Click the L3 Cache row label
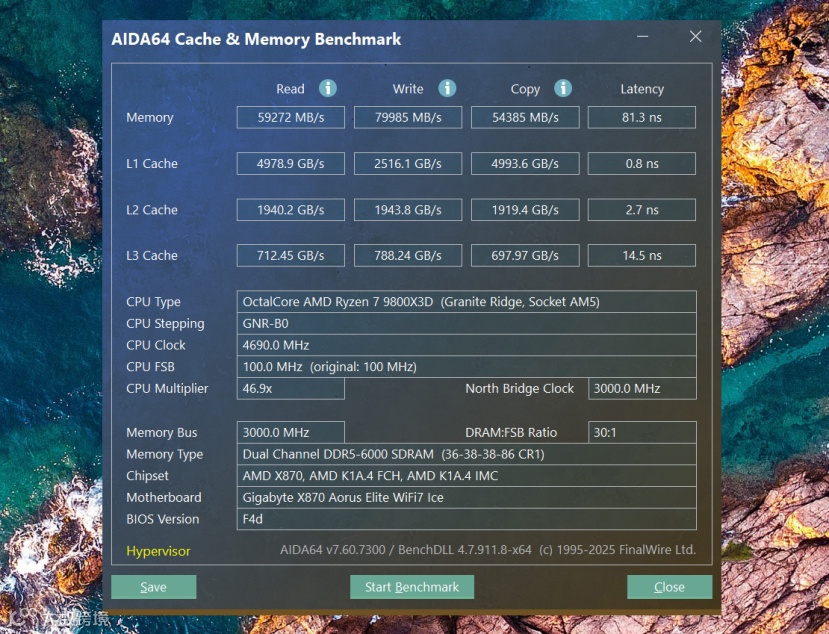Image resolution: width=829 pixels, height=634 pixels. (152, 255)
